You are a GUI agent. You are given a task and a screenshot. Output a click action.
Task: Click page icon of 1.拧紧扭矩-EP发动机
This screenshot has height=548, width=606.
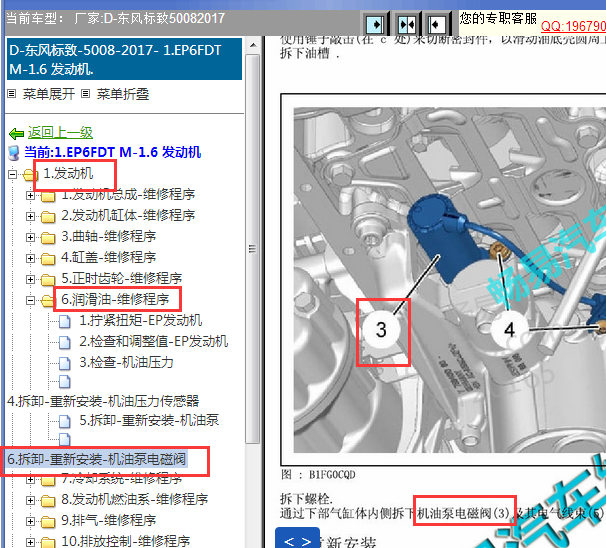[x=65, y=322]
